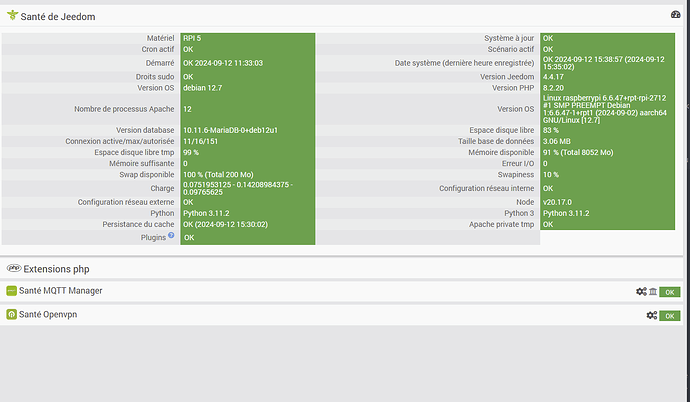This screenshot has width=690, height=402.
Task: Click the 'Nombre de processus Apache' label
Action: click(124, 109)
